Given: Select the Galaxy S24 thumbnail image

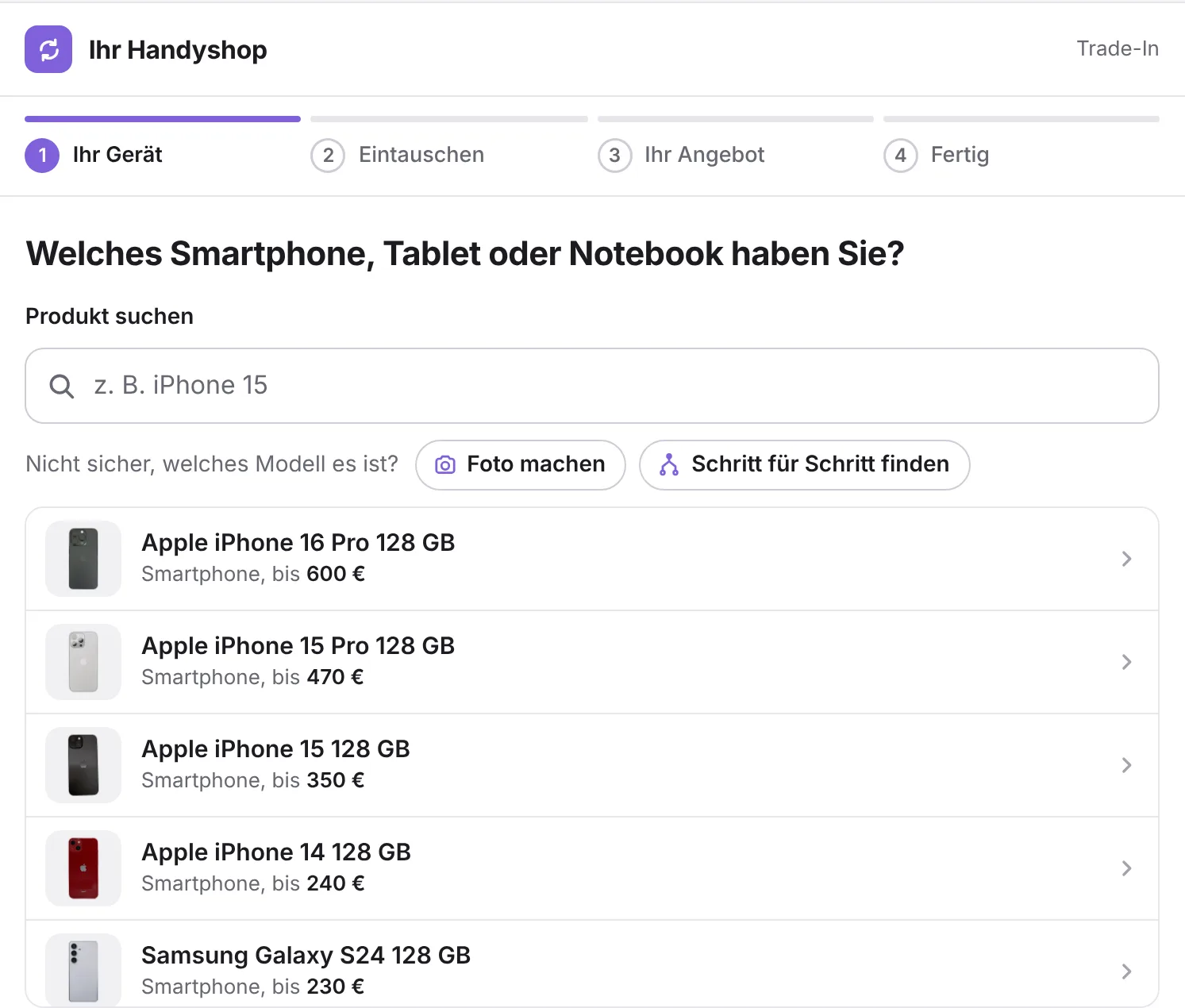Looking at the screenshot, I should pyautogui.click(x=83, y=971).
